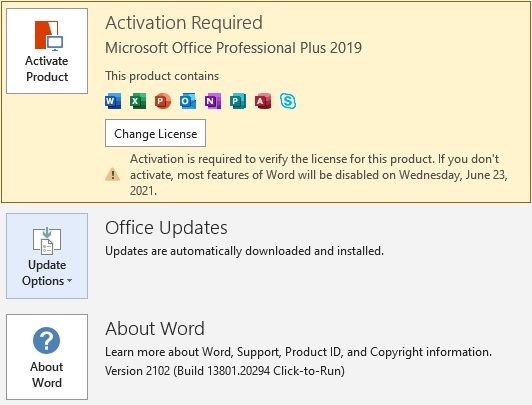532x405 pixels.
Task: Click the blue question mark icon
Action: coord(46,340)
